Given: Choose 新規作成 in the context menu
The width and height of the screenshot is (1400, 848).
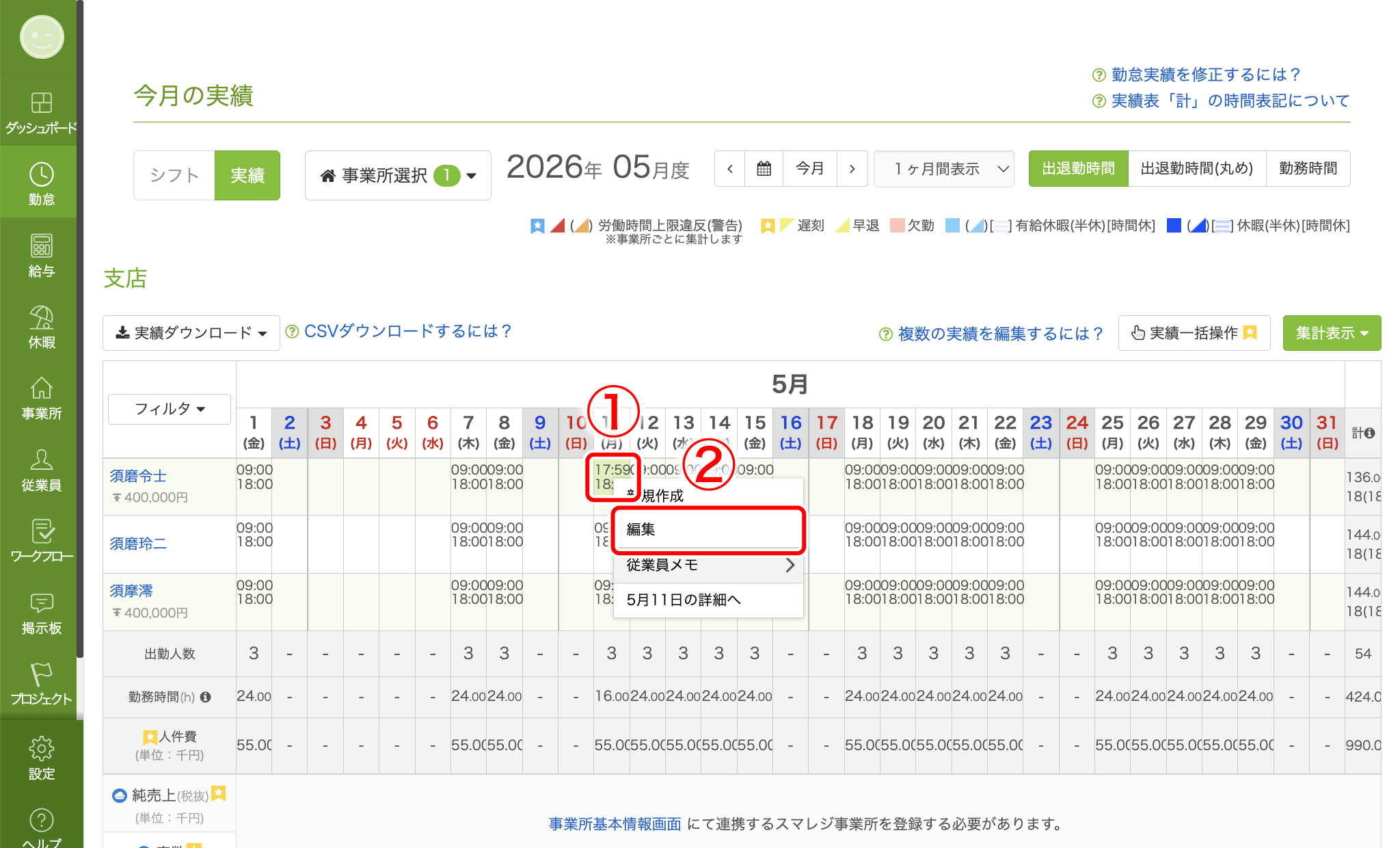Looking at the screenshot, I should click(708, 495).
